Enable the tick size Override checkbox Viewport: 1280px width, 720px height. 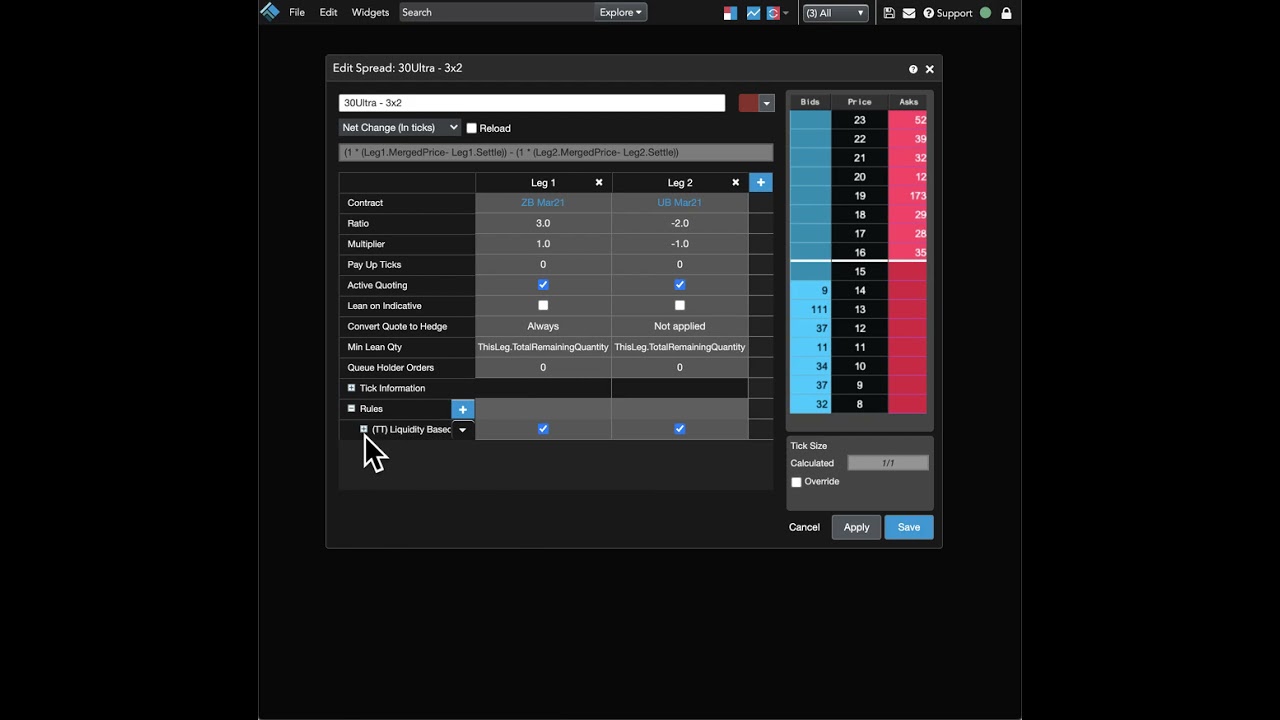point(797,482)
